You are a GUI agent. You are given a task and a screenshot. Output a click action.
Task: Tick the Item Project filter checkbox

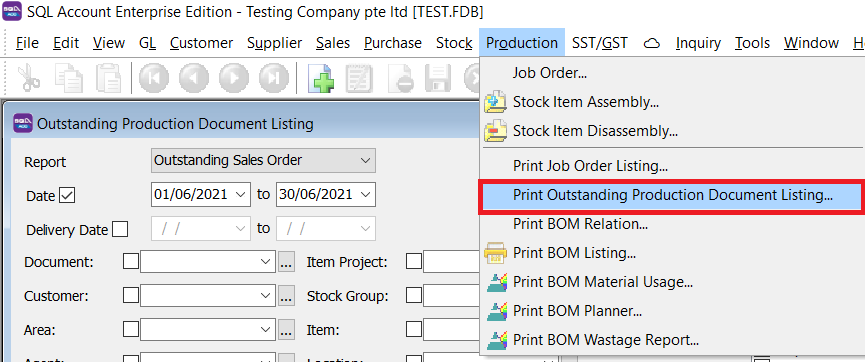click(x=414, y=261)
